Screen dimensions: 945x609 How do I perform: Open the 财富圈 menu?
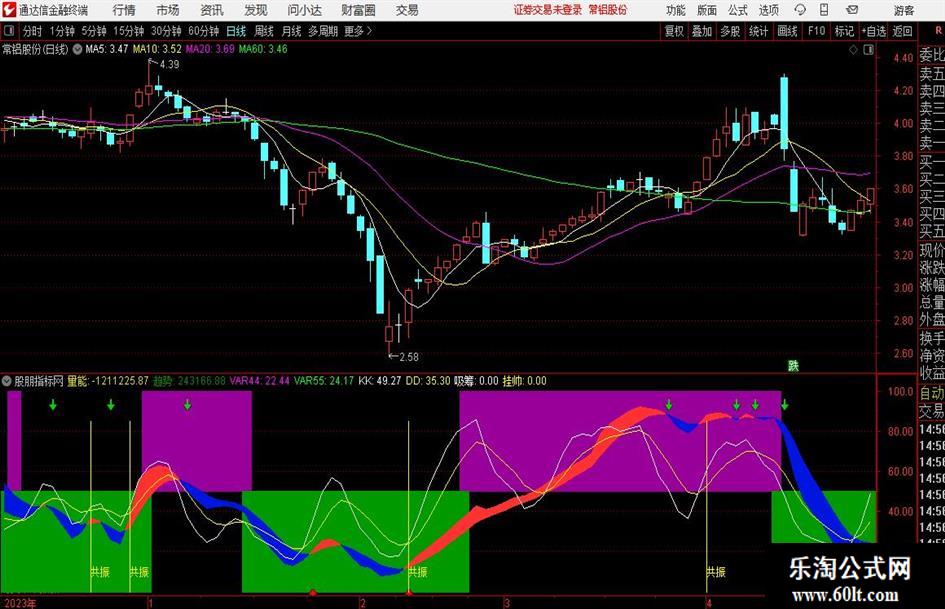click(x=358, y=10)
